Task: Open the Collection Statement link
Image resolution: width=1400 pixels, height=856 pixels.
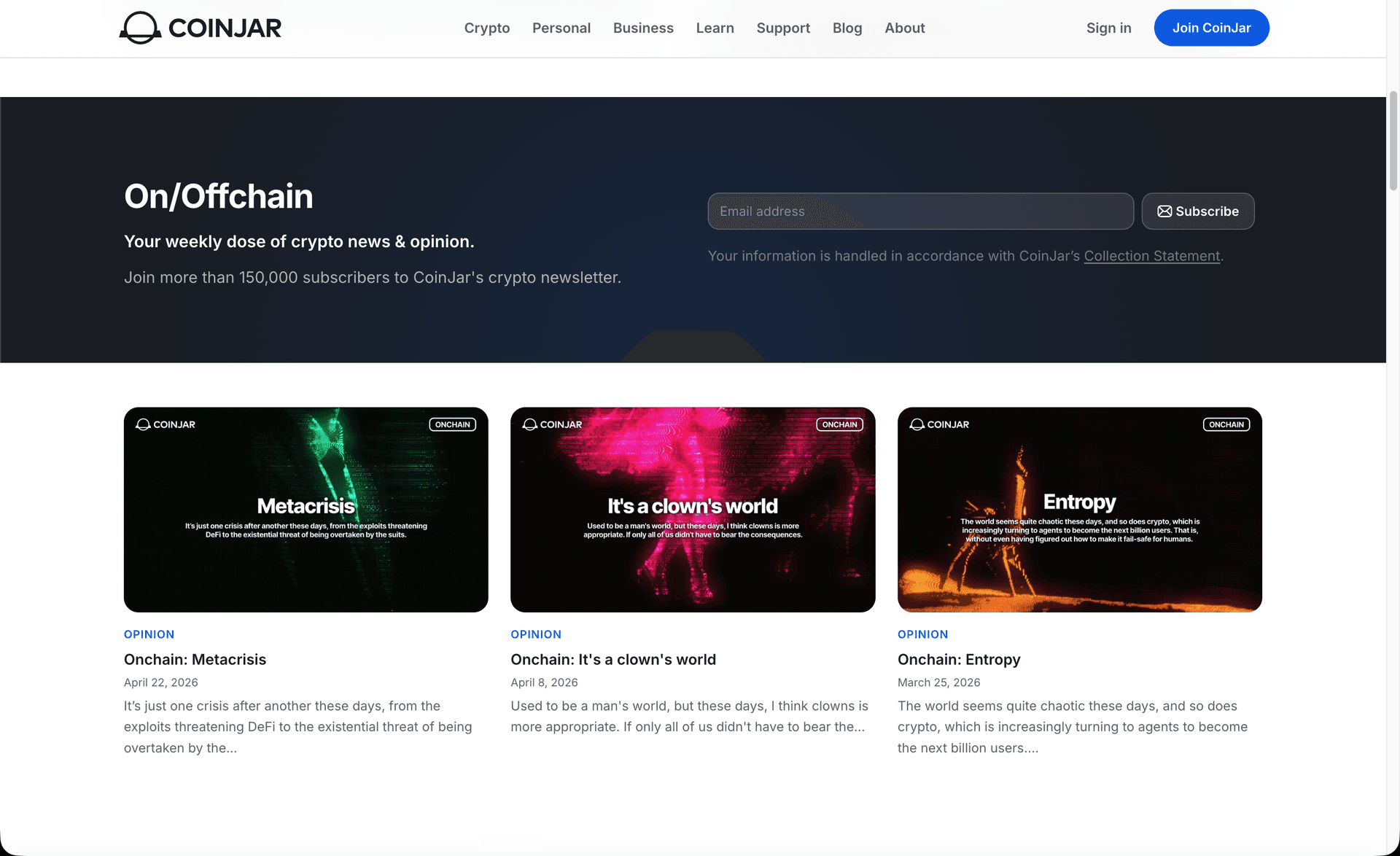Action: click(x=1151, y=256)
